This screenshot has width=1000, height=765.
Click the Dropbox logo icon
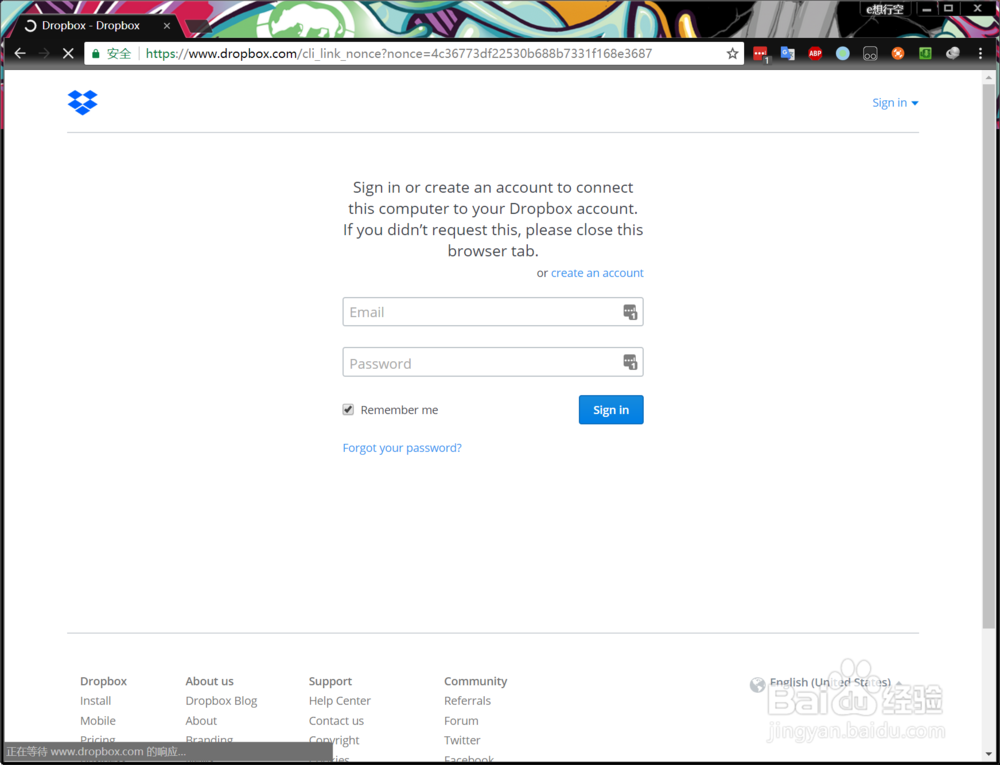coord(83,103)
